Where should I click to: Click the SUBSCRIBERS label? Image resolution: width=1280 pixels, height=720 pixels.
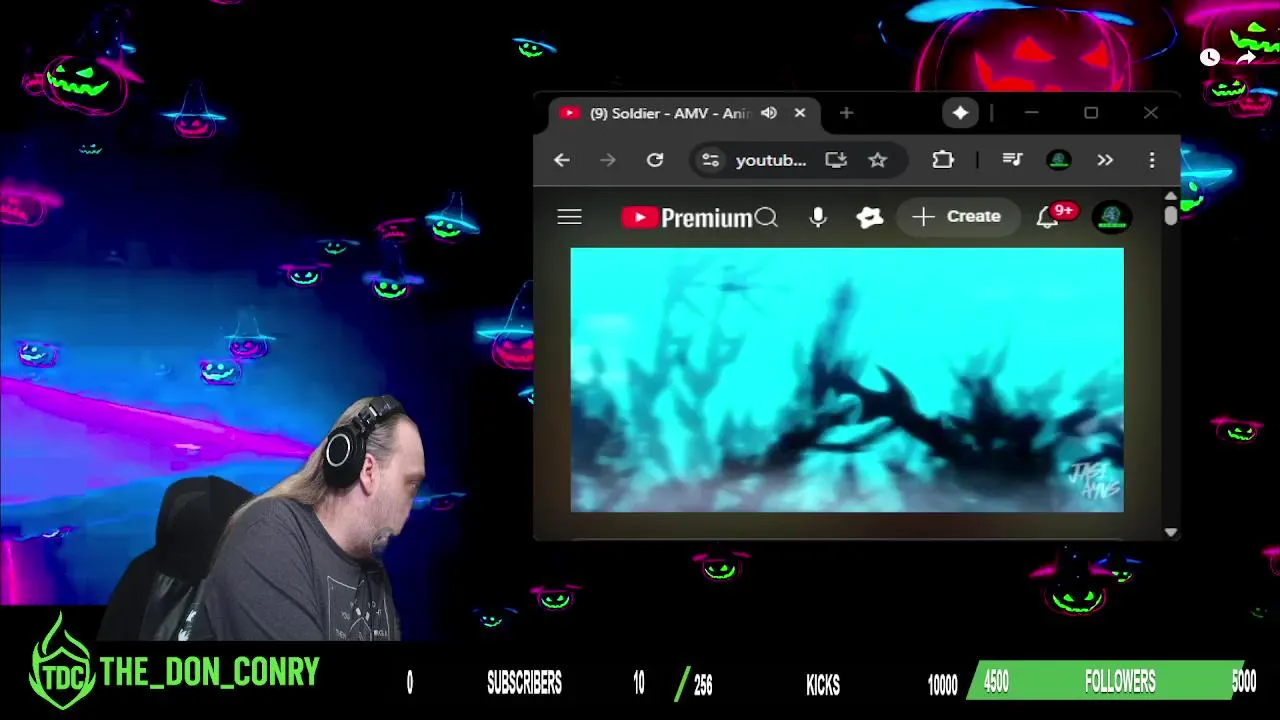tap(524, 684)
